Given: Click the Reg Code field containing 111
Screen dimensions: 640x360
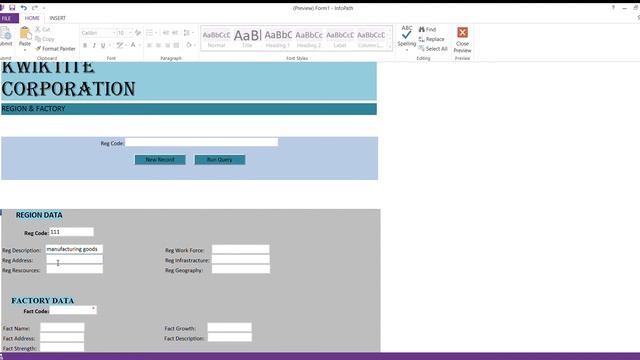Looking at the screenshot, I should [x=71, y=232].
